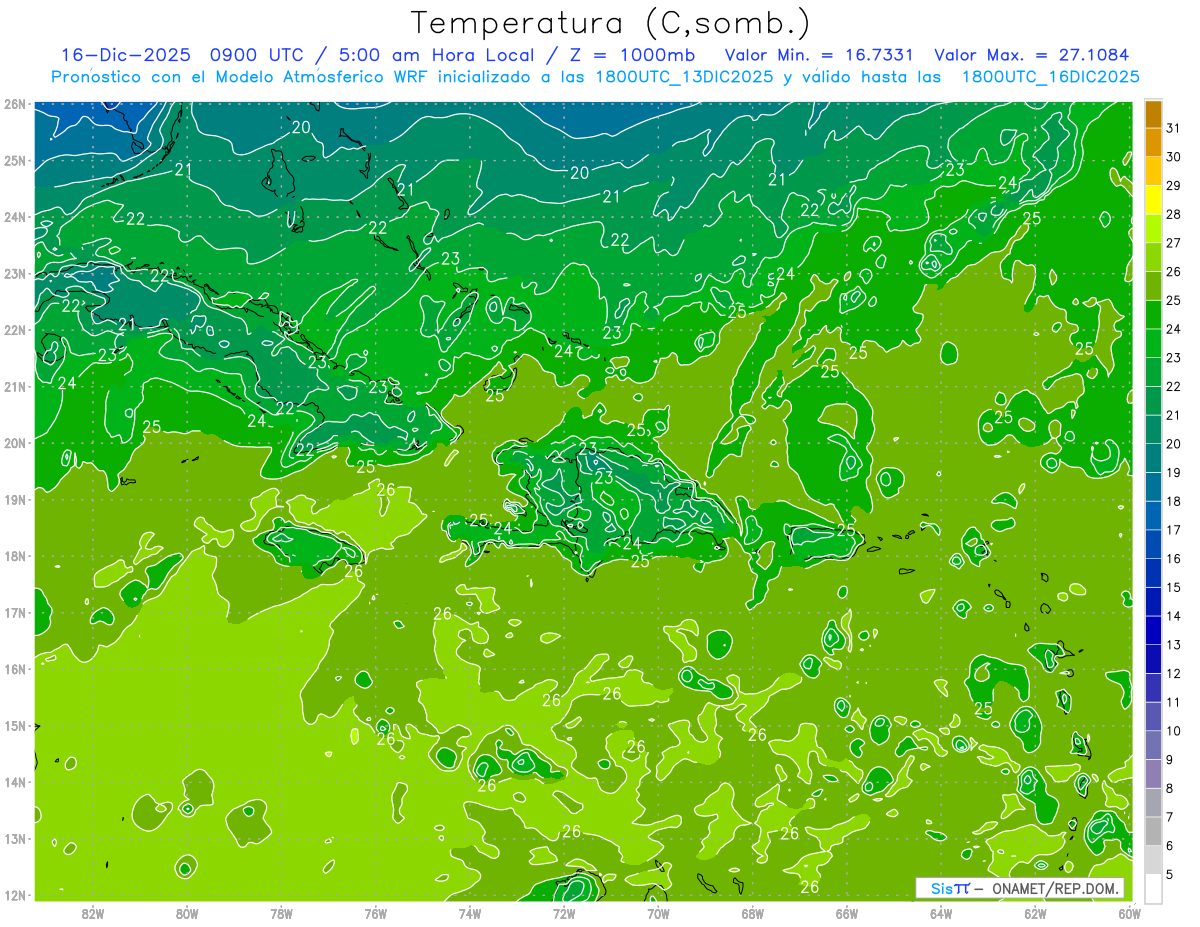
Task: Click the 22N latitude axis label
Action: [x=14, y=330]
